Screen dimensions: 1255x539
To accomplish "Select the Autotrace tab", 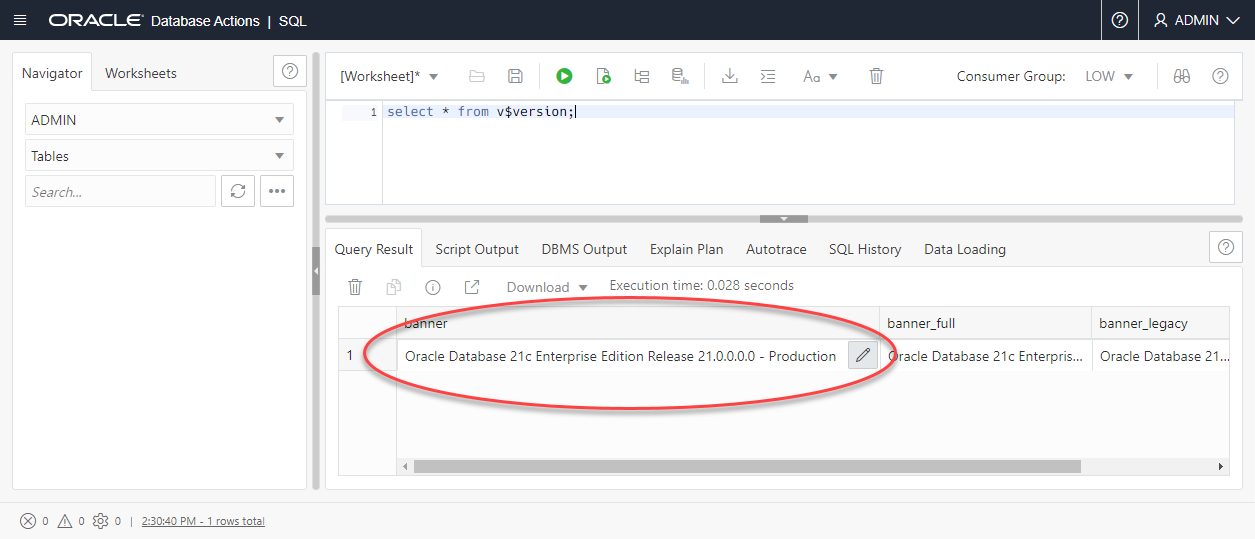I will coord(776,249).
